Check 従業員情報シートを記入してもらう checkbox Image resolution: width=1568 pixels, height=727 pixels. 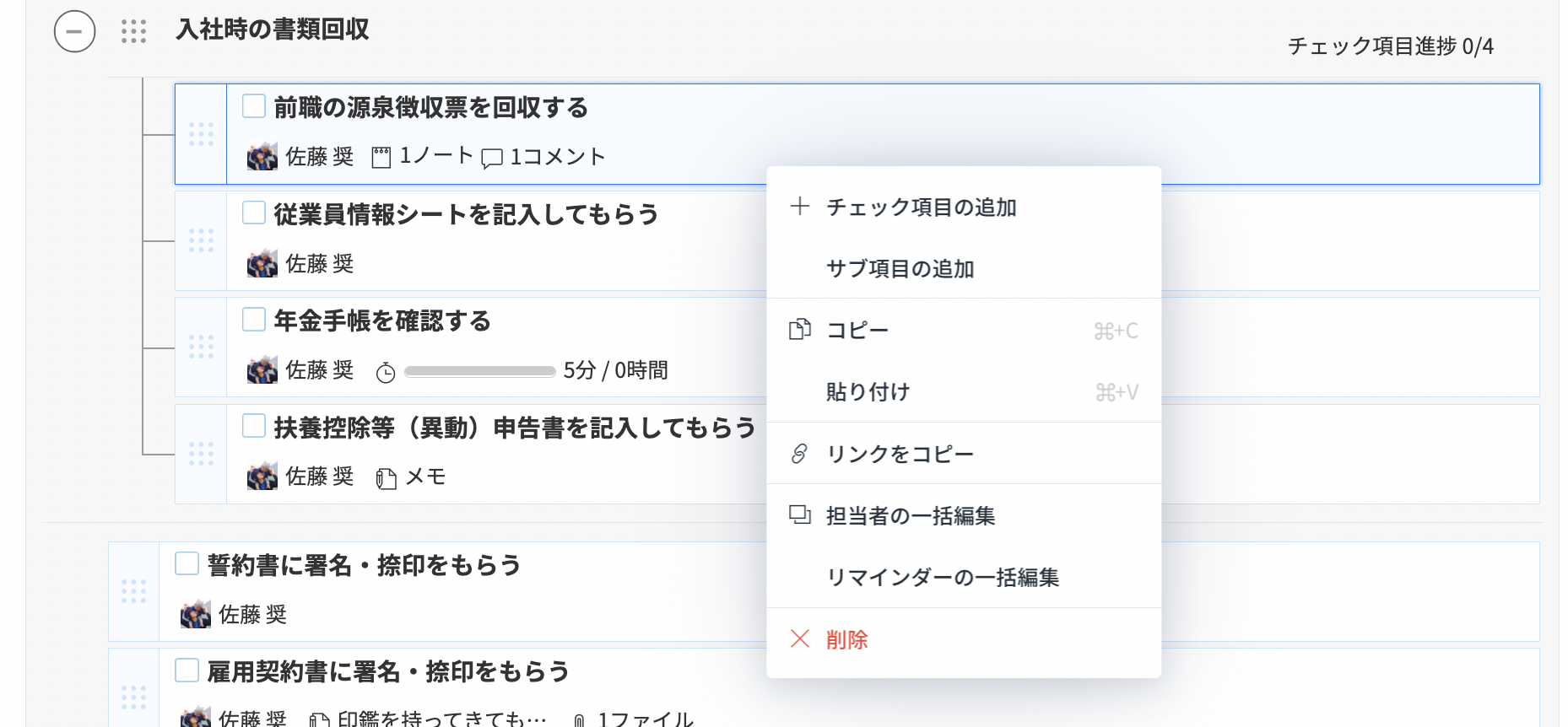[x=254, y=213]
